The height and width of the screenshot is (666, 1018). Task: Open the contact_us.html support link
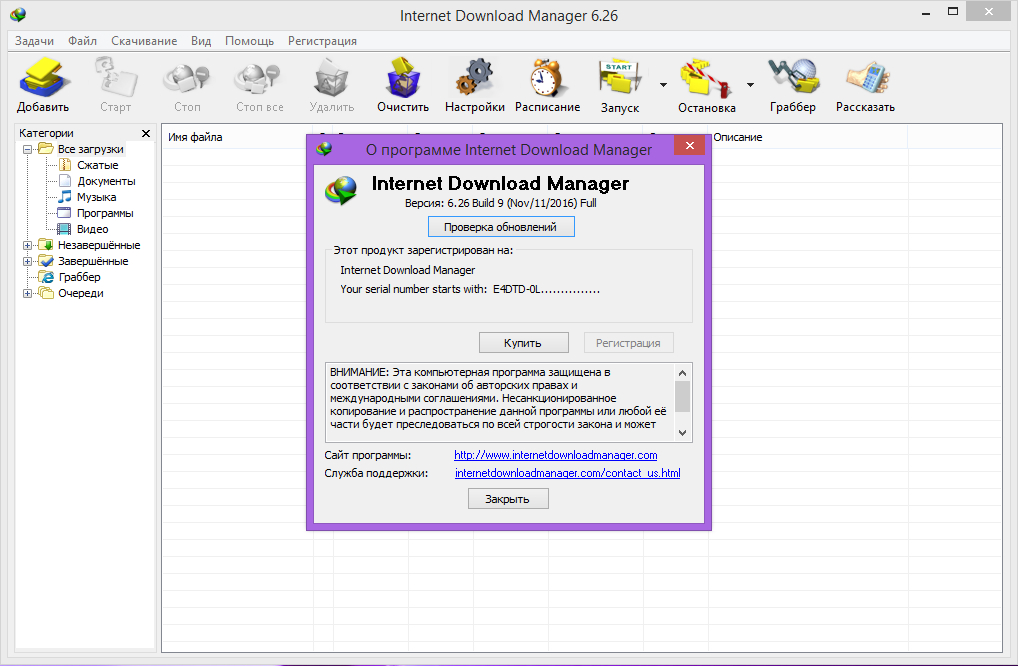567,473
